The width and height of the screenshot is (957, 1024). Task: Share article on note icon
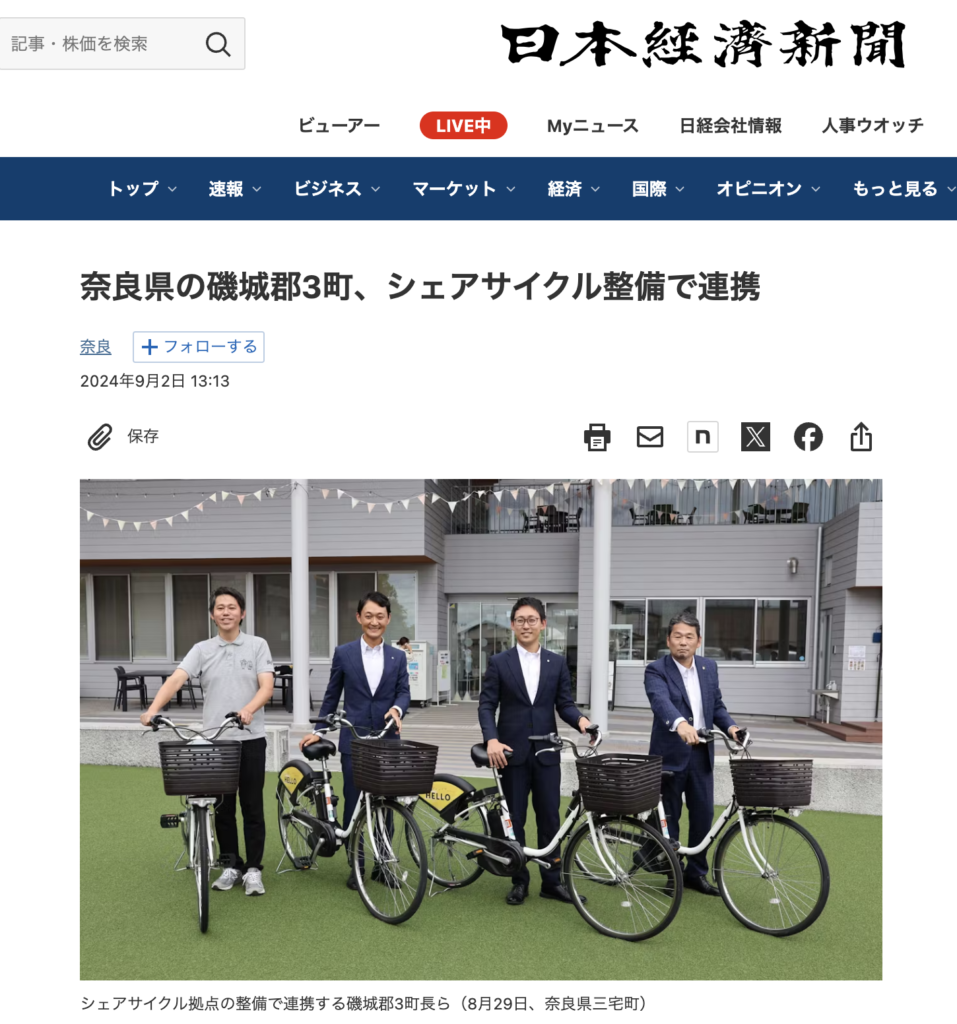coord(703,437)
